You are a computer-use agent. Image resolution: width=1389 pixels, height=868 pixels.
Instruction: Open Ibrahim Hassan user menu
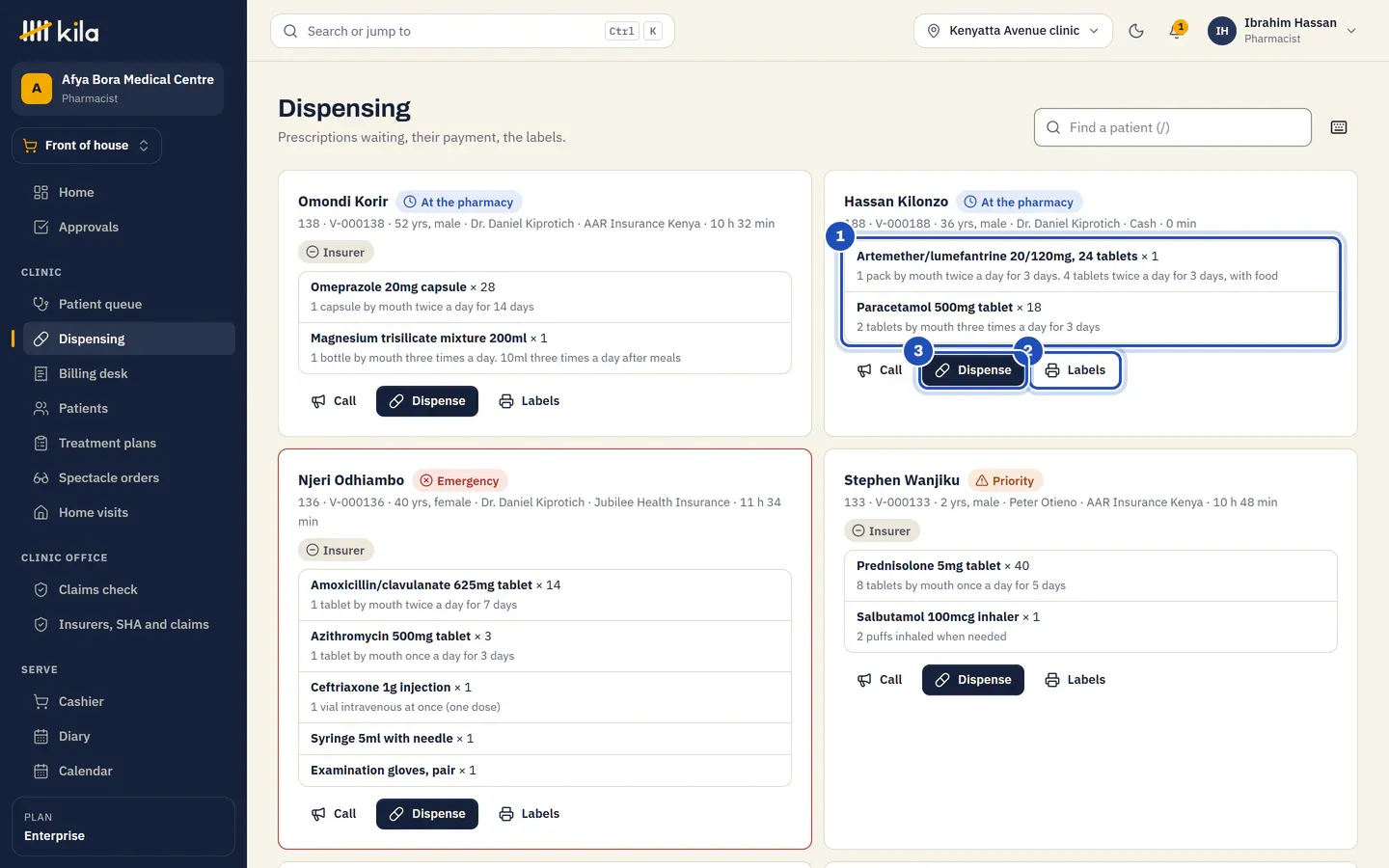(x=1283, y=31)
